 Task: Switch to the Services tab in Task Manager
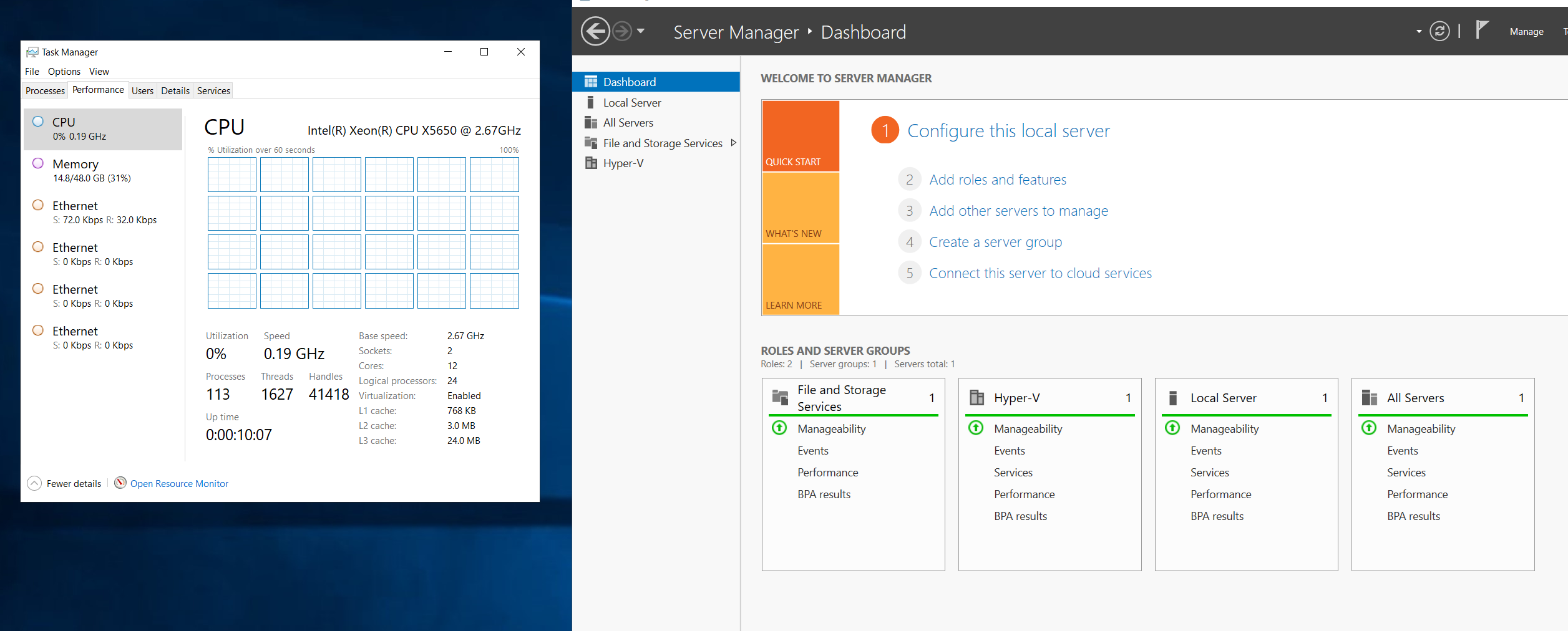point(213,91)
